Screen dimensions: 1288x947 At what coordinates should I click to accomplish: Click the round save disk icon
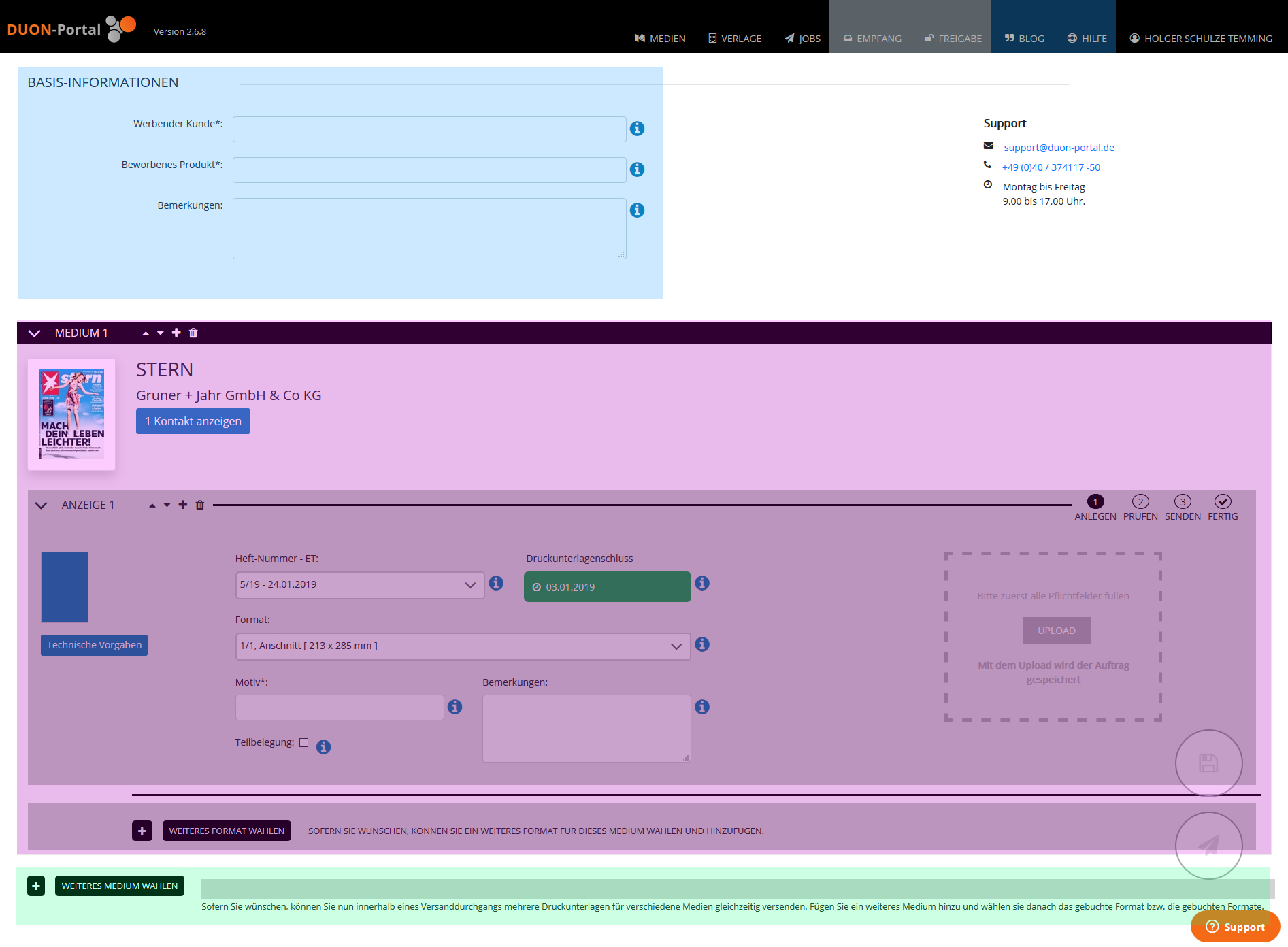1209,763
